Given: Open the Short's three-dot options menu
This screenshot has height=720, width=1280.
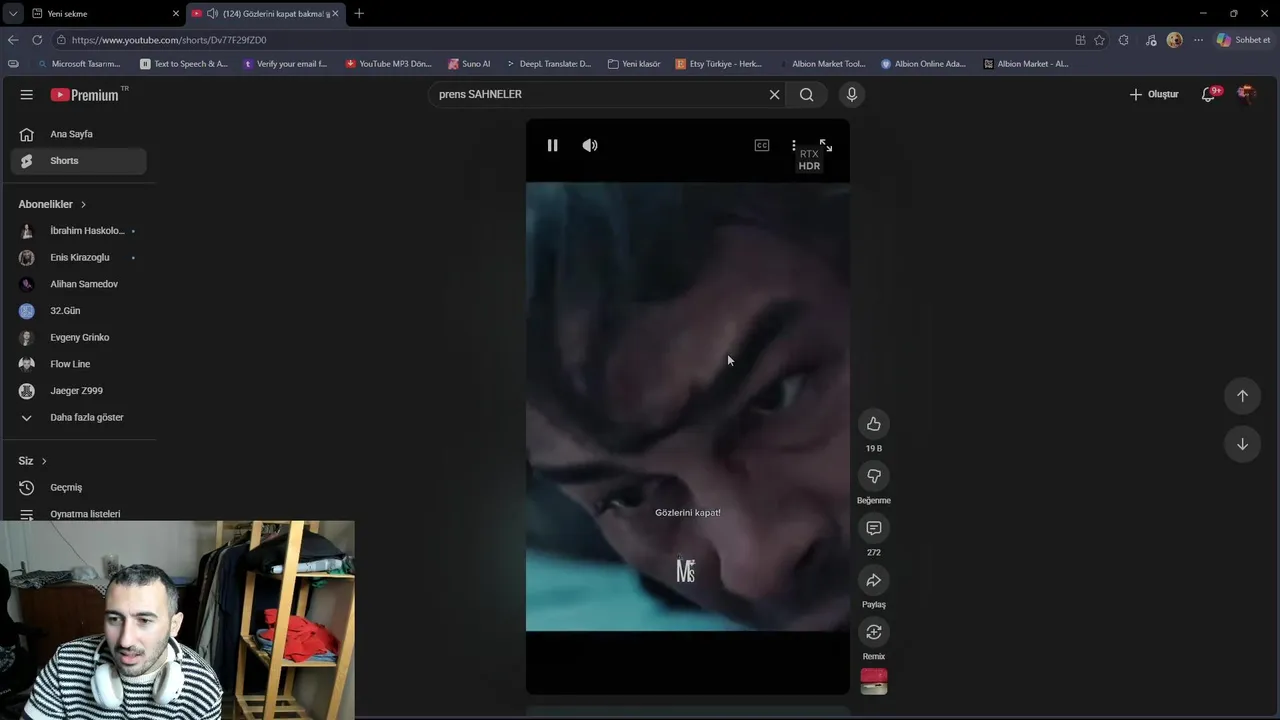Looking at the screenshot, I should (794, 145).
